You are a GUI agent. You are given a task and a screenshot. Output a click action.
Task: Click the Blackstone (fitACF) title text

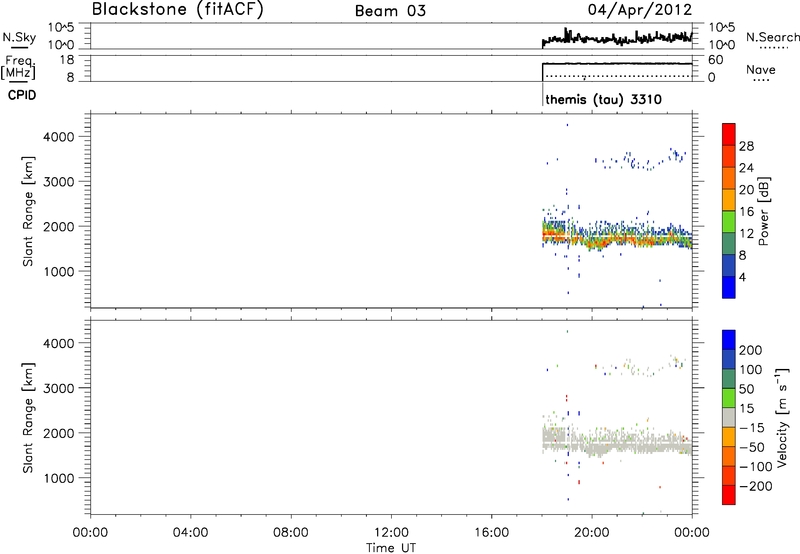coord(178,10)
